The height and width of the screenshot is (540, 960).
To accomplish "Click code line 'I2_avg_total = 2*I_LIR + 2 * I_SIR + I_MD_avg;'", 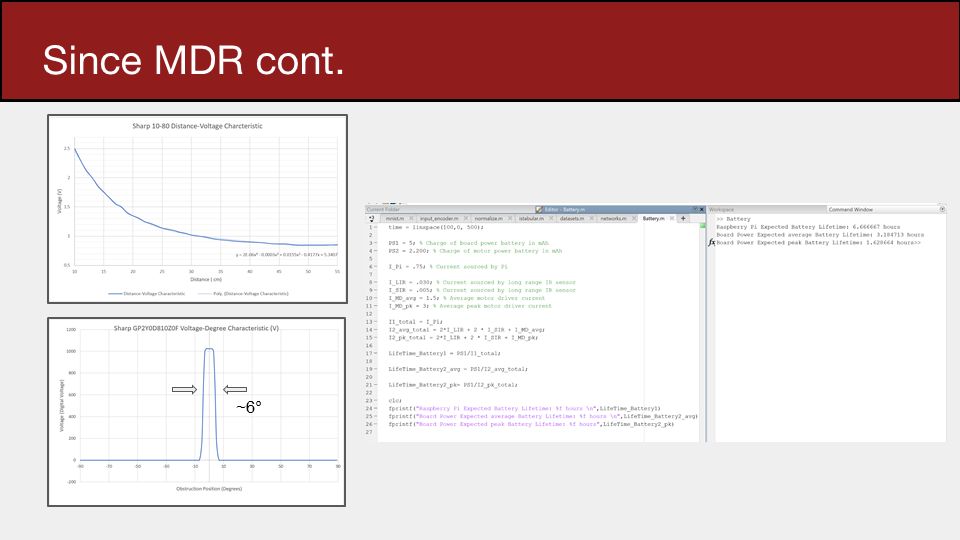I will pos(467,330).
